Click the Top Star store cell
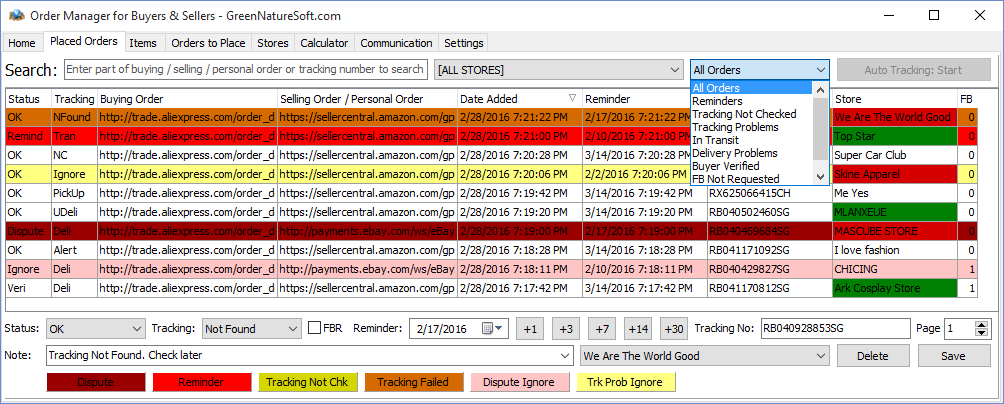 pos(895,136)
